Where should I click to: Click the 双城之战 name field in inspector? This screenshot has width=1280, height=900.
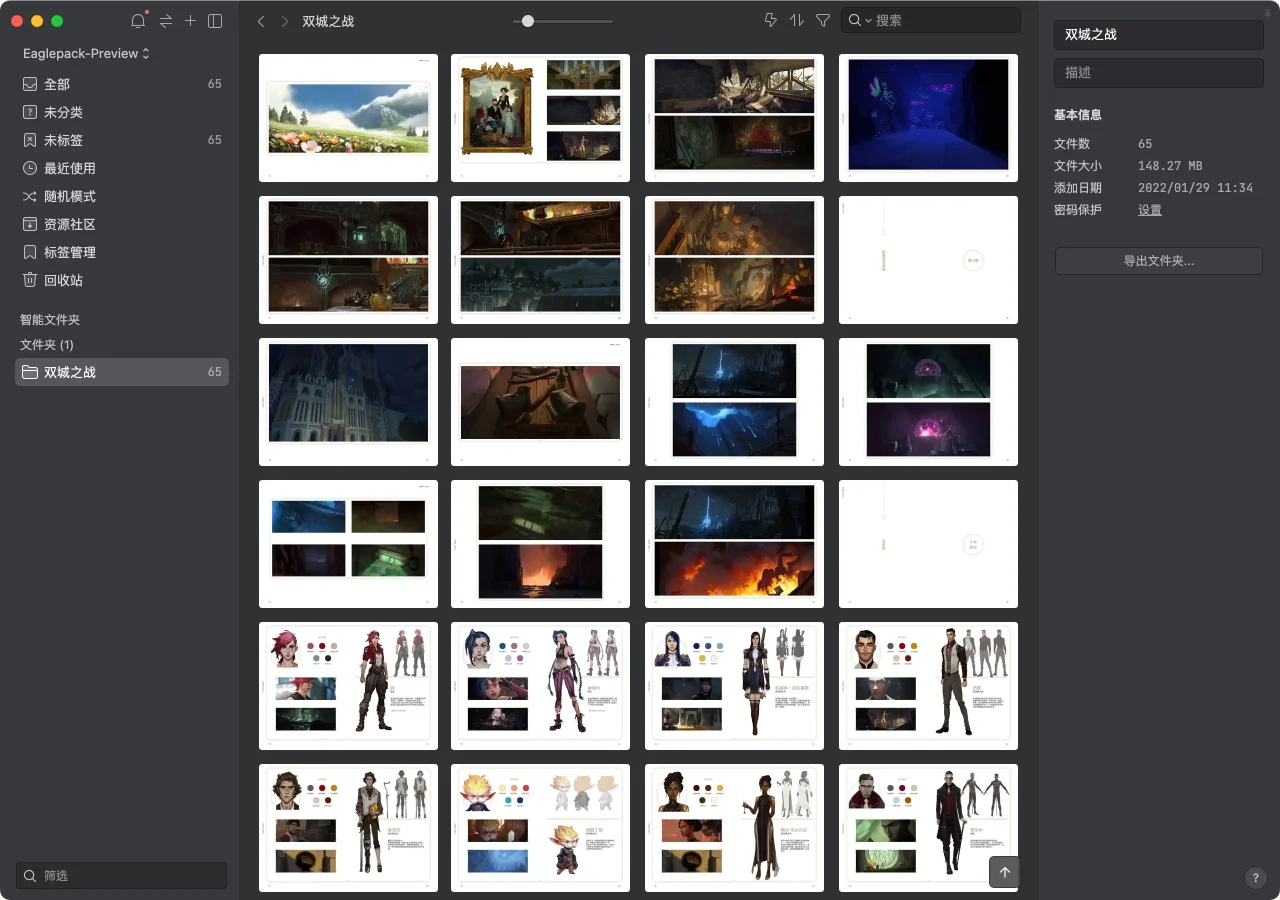[1159, 34]
